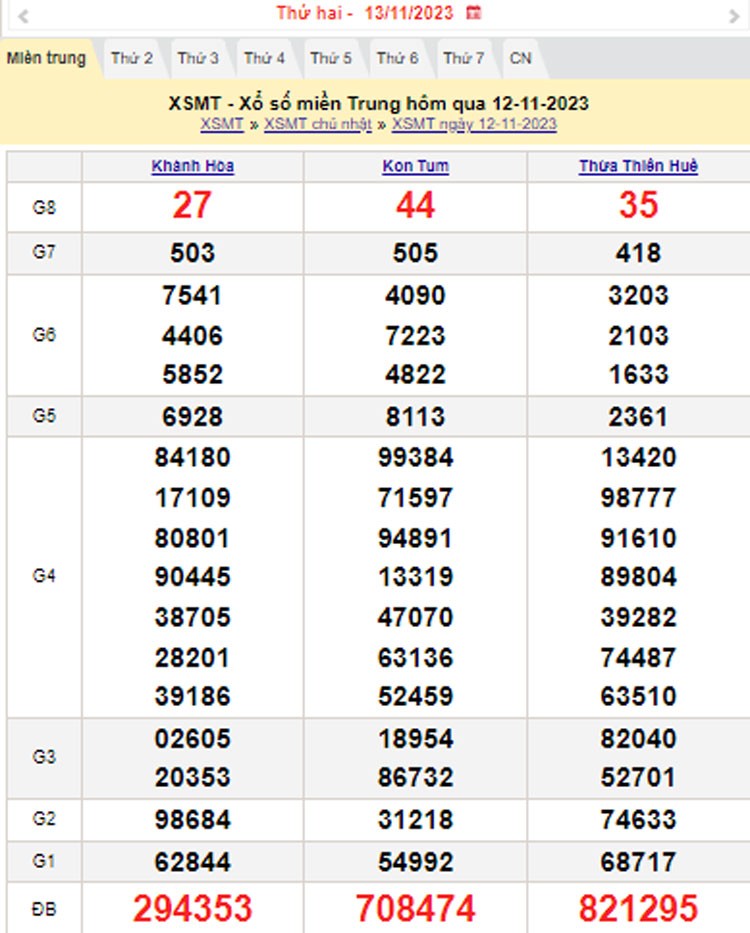Go to the Thứ 5 tab
The height and width of the screenshot is (933, 750).
click(x=331, y=58)
